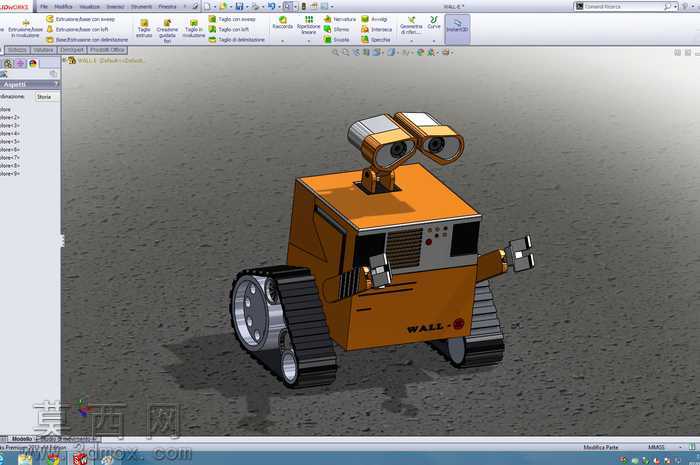This screenshot has width=700, height=465.
Task: Open dropdown arrow beside the New document icon
Action: click(215, 7)
